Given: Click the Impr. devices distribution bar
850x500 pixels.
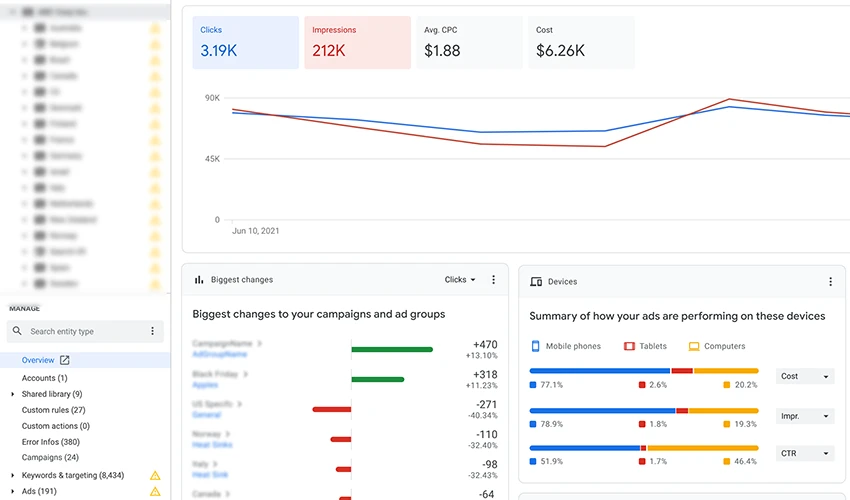Looking at the screenshot, I should pos(644,411).
